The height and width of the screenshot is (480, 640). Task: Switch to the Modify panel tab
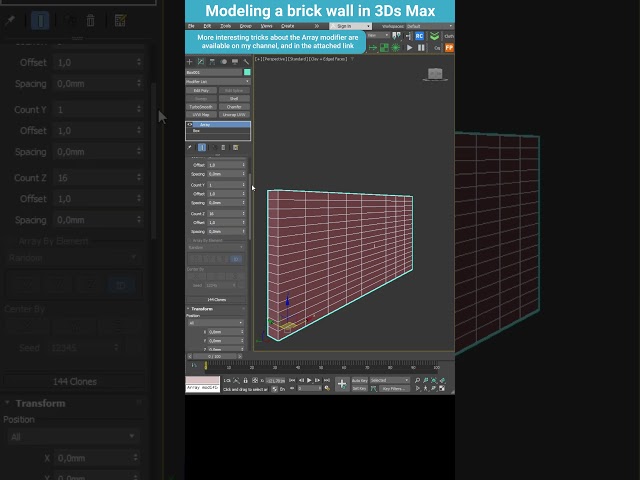201,62
